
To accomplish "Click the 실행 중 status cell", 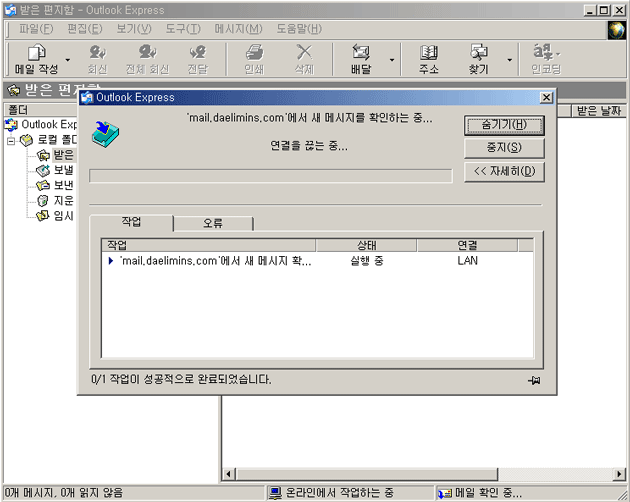I will pos(366,261).
